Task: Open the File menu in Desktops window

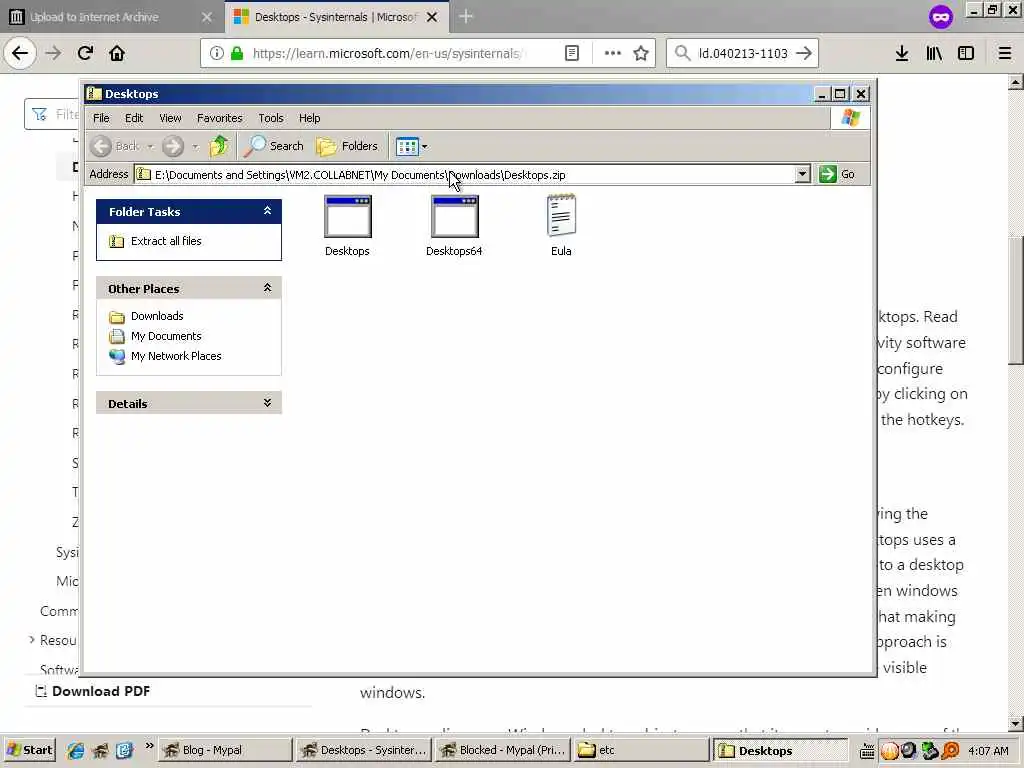Action: tap(101, 118)
